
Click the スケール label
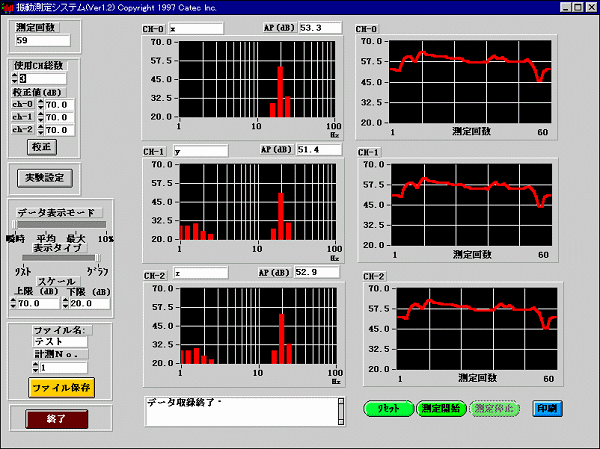click(57, 281)
